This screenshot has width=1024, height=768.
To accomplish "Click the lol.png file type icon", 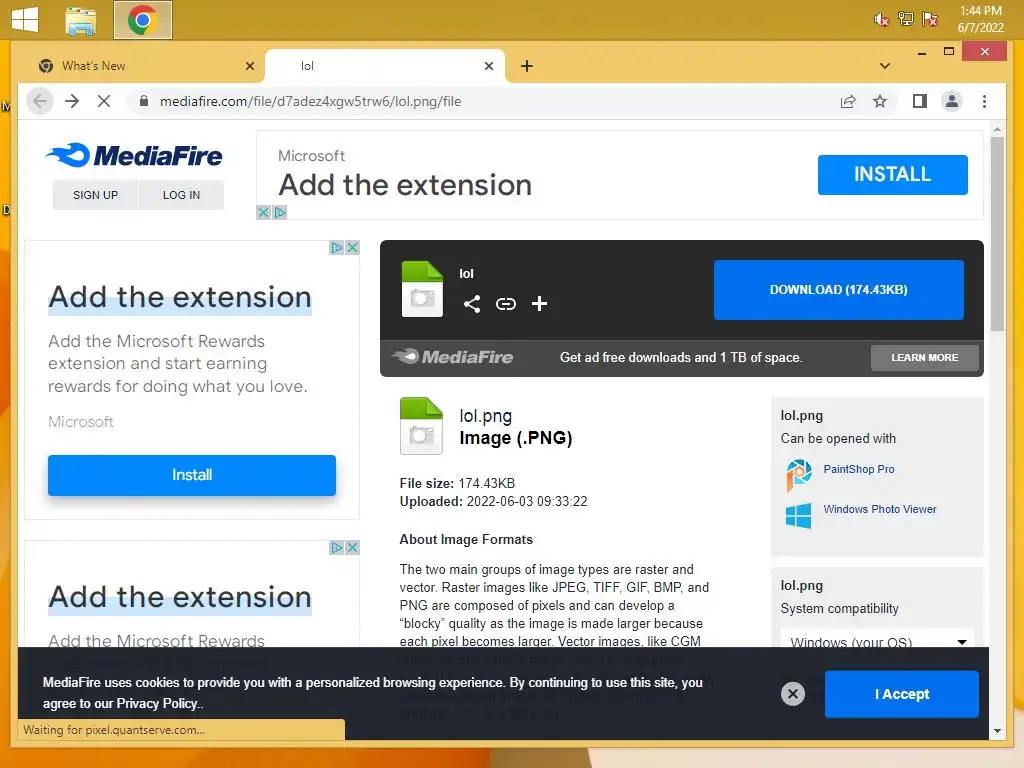I will [421, 425].
